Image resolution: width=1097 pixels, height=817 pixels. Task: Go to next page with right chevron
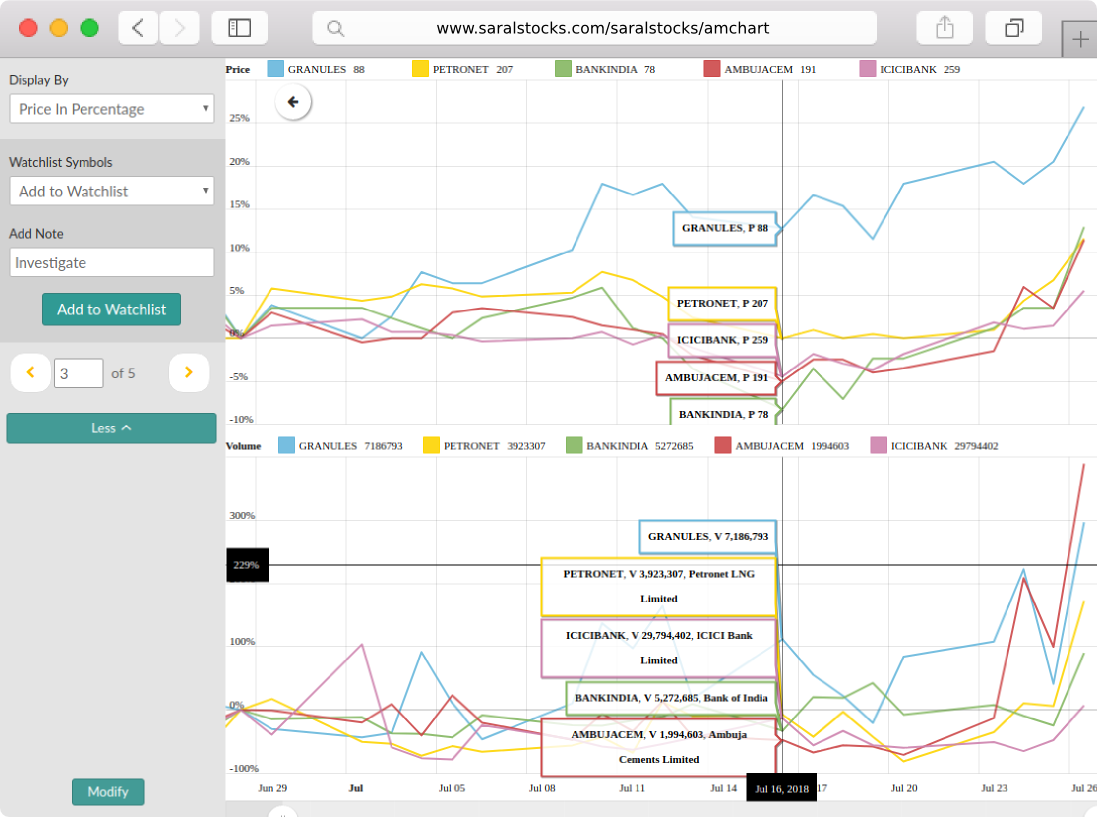(x=189, y=373)
